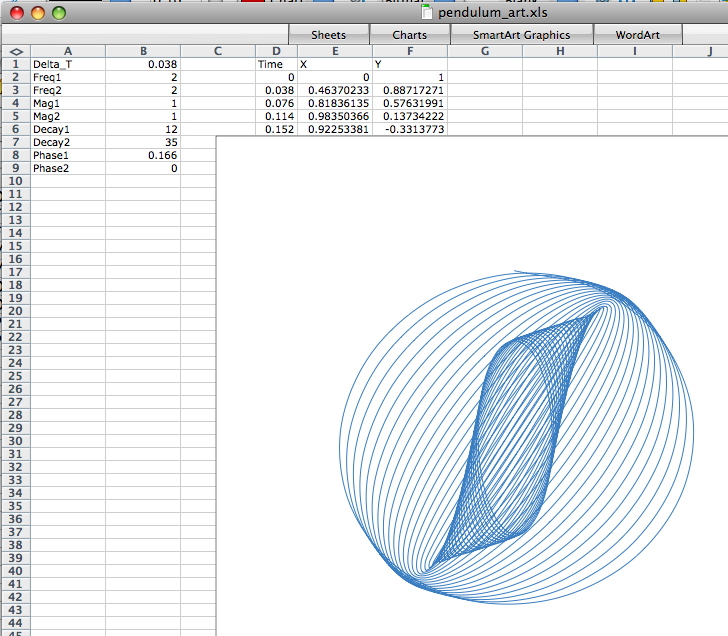Select column C header
The image size is (728, 636).
coord(218,51)
